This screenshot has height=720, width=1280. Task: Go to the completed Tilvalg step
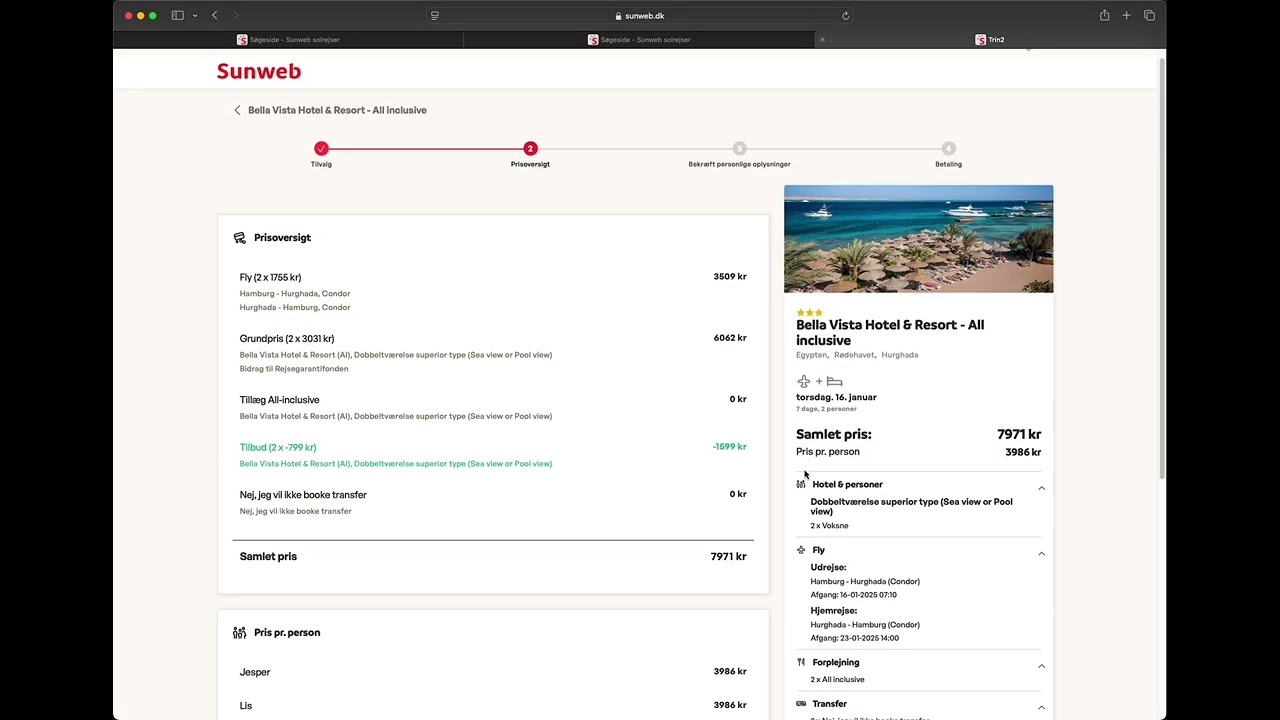pos(321,148)
